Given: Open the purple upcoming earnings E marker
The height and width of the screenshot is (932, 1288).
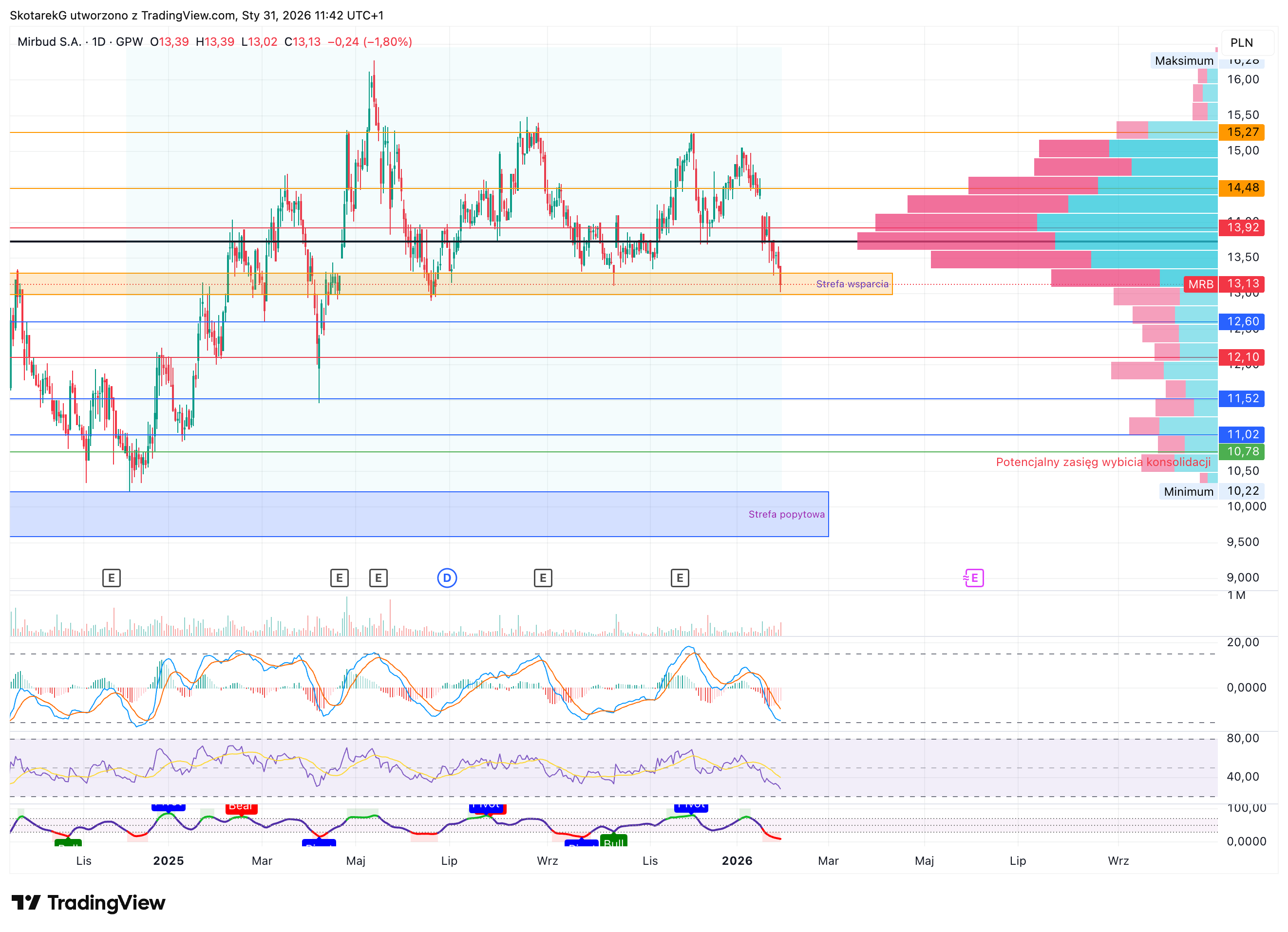Looking at the screenshot, I should point(973,578).
